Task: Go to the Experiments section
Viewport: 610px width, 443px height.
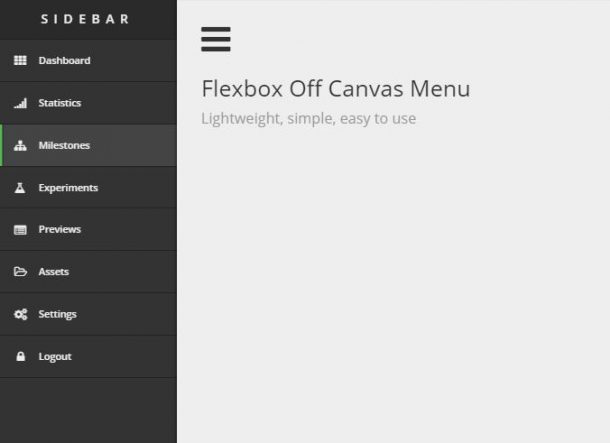Action: (x=88, y=188)
